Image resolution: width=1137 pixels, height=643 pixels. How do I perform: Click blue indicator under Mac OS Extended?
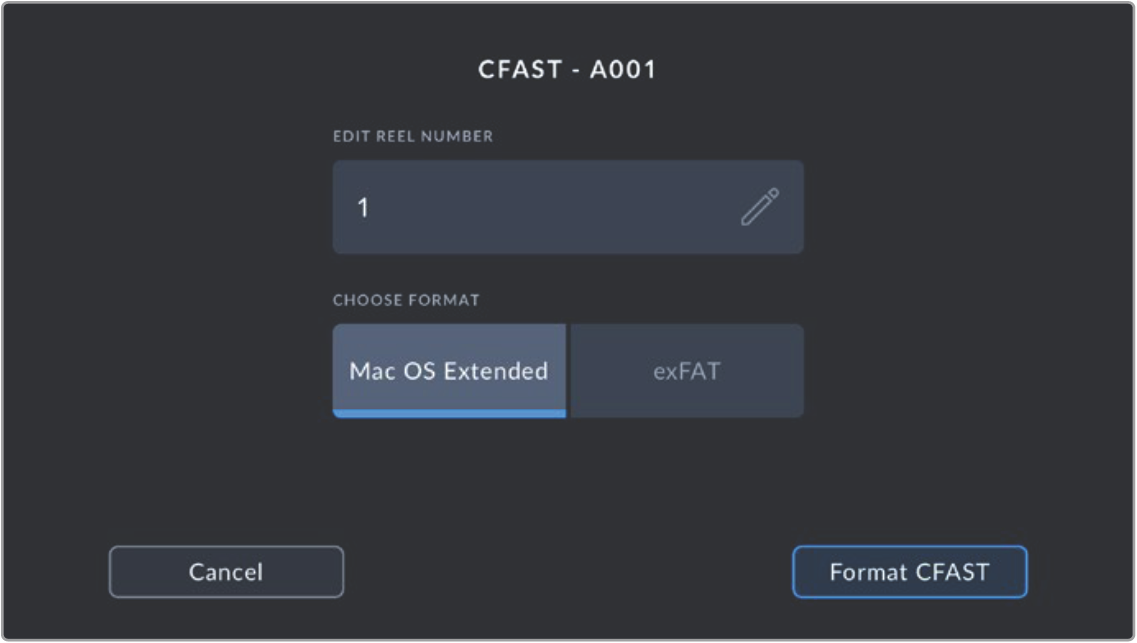449,414
